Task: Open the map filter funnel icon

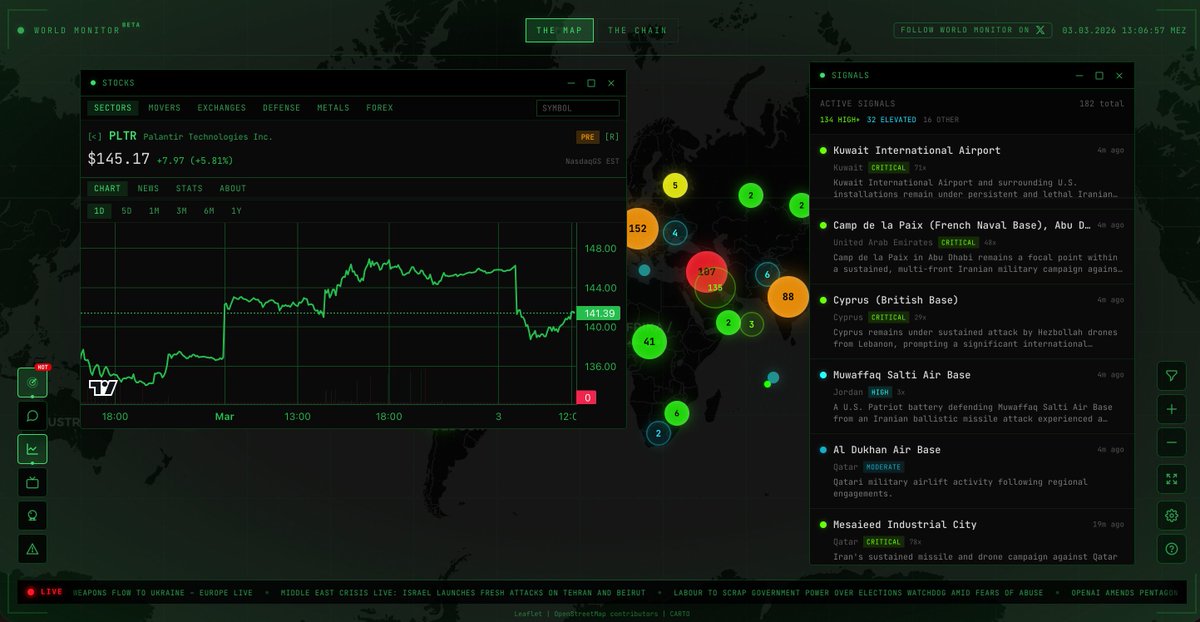Action: pos(1171,376)
